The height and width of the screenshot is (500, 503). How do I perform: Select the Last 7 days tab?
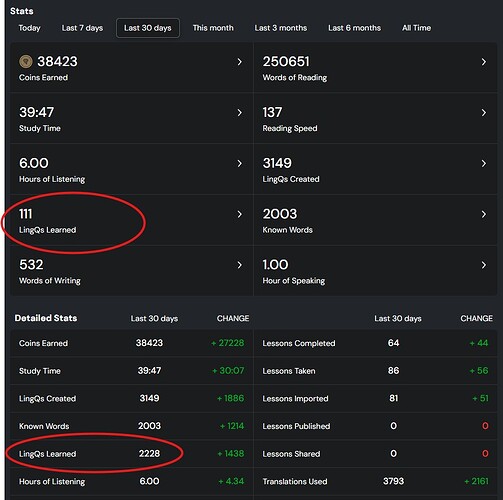82,28
